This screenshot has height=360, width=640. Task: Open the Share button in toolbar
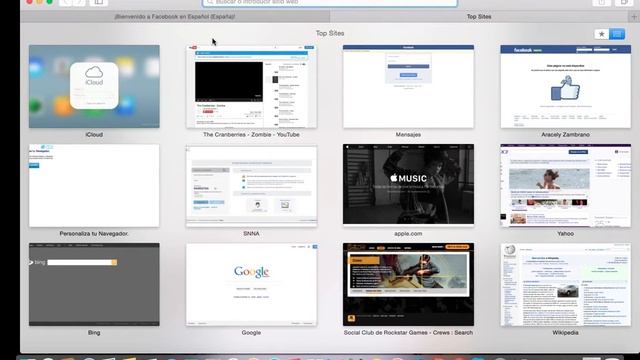click(x=602, y=2)
